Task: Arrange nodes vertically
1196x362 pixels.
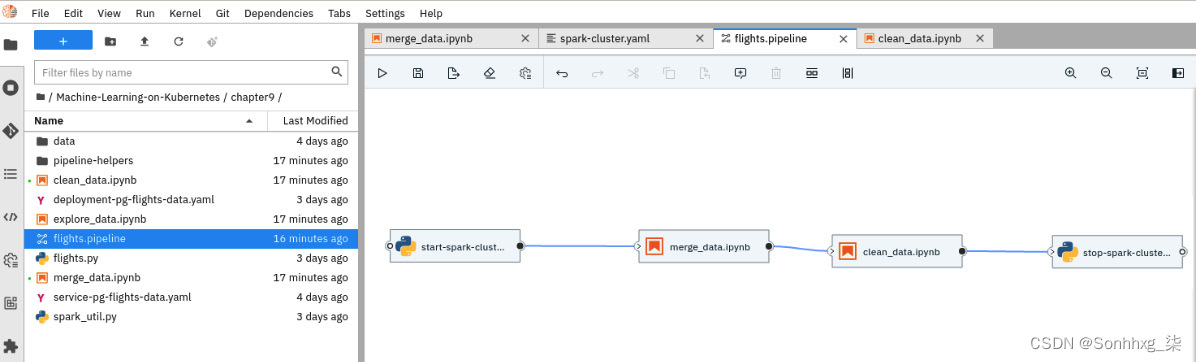Action: click(847, 73)
